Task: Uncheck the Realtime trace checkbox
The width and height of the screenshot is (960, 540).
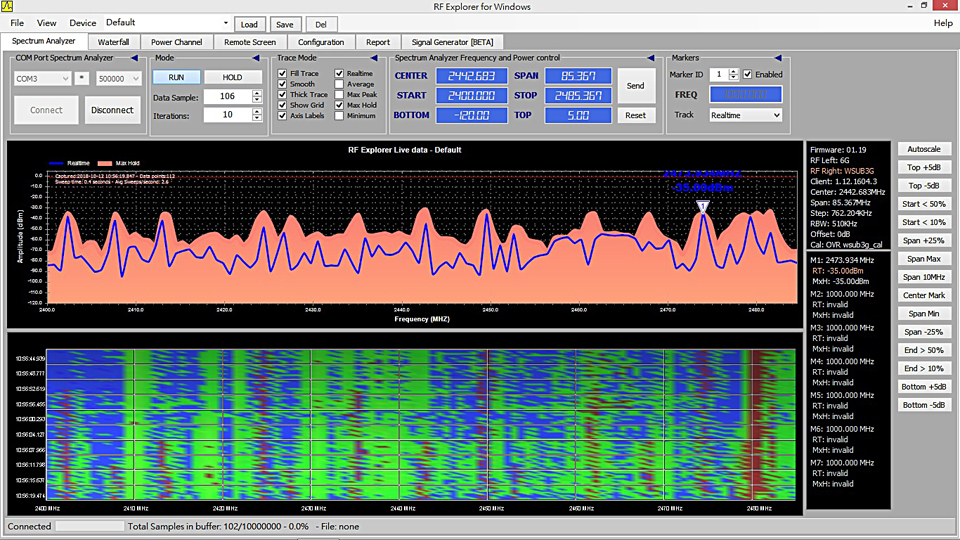Action: (x=339, y=73)
